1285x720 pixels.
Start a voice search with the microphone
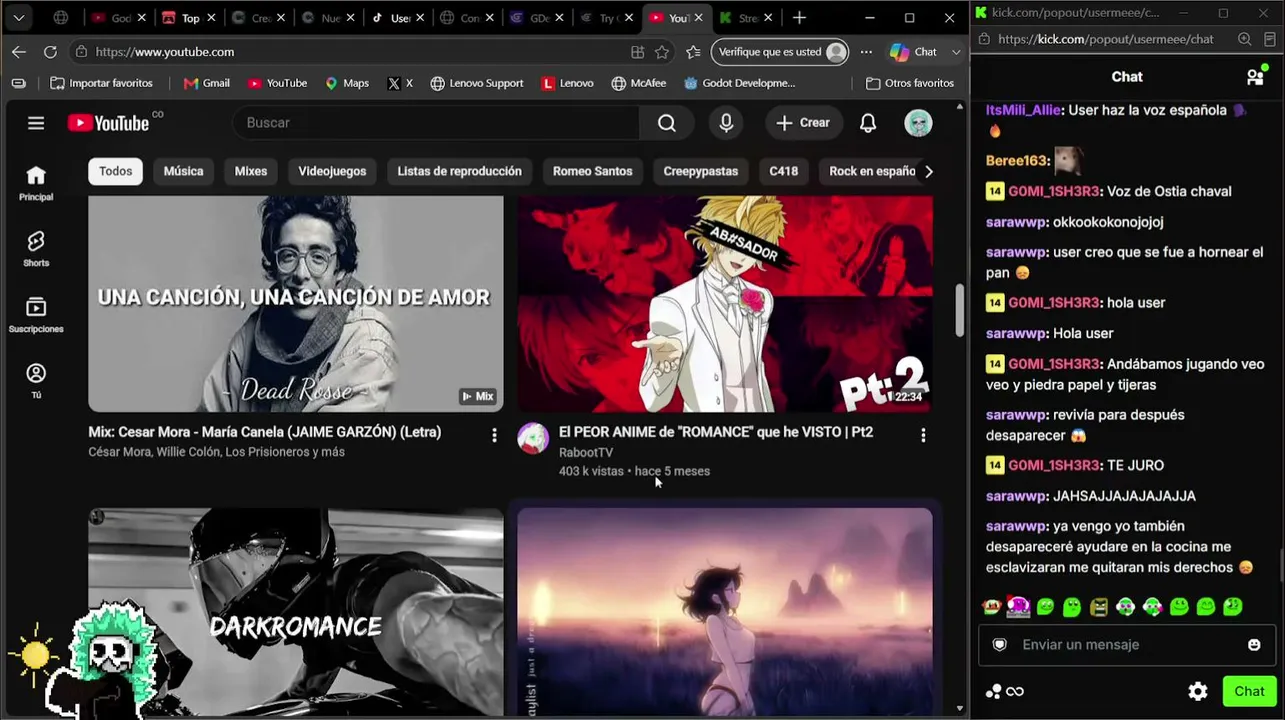[726, 123]
